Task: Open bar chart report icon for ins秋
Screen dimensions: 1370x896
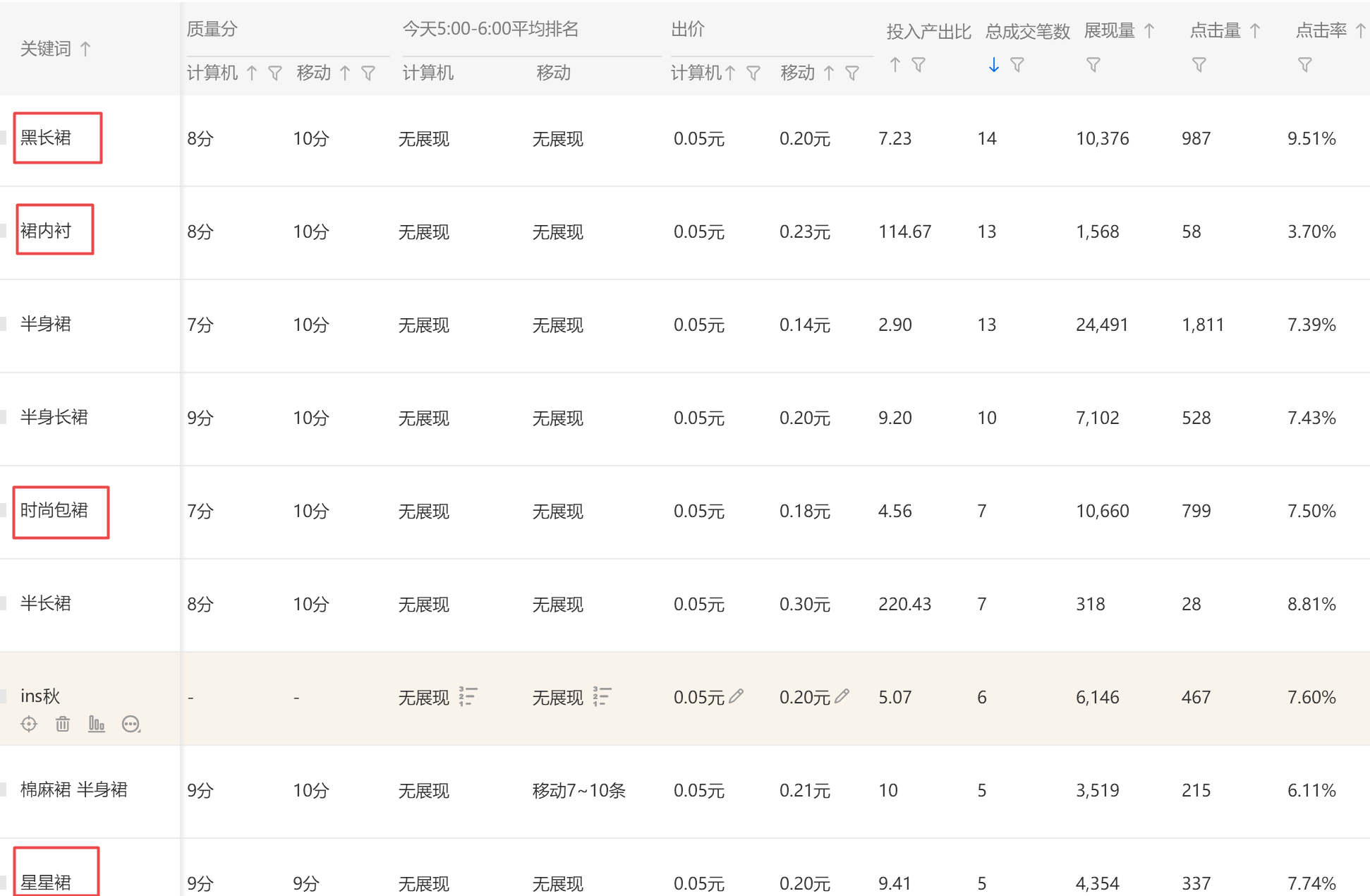Action: tap(97, 724)
